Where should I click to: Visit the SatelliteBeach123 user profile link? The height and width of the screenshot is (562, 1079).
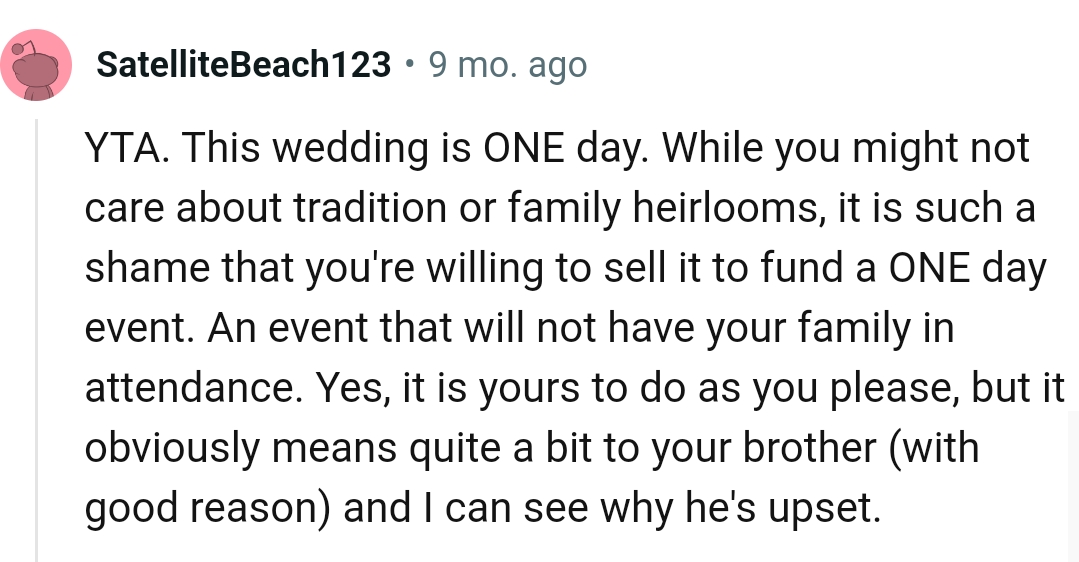click(x=244, y=65)
